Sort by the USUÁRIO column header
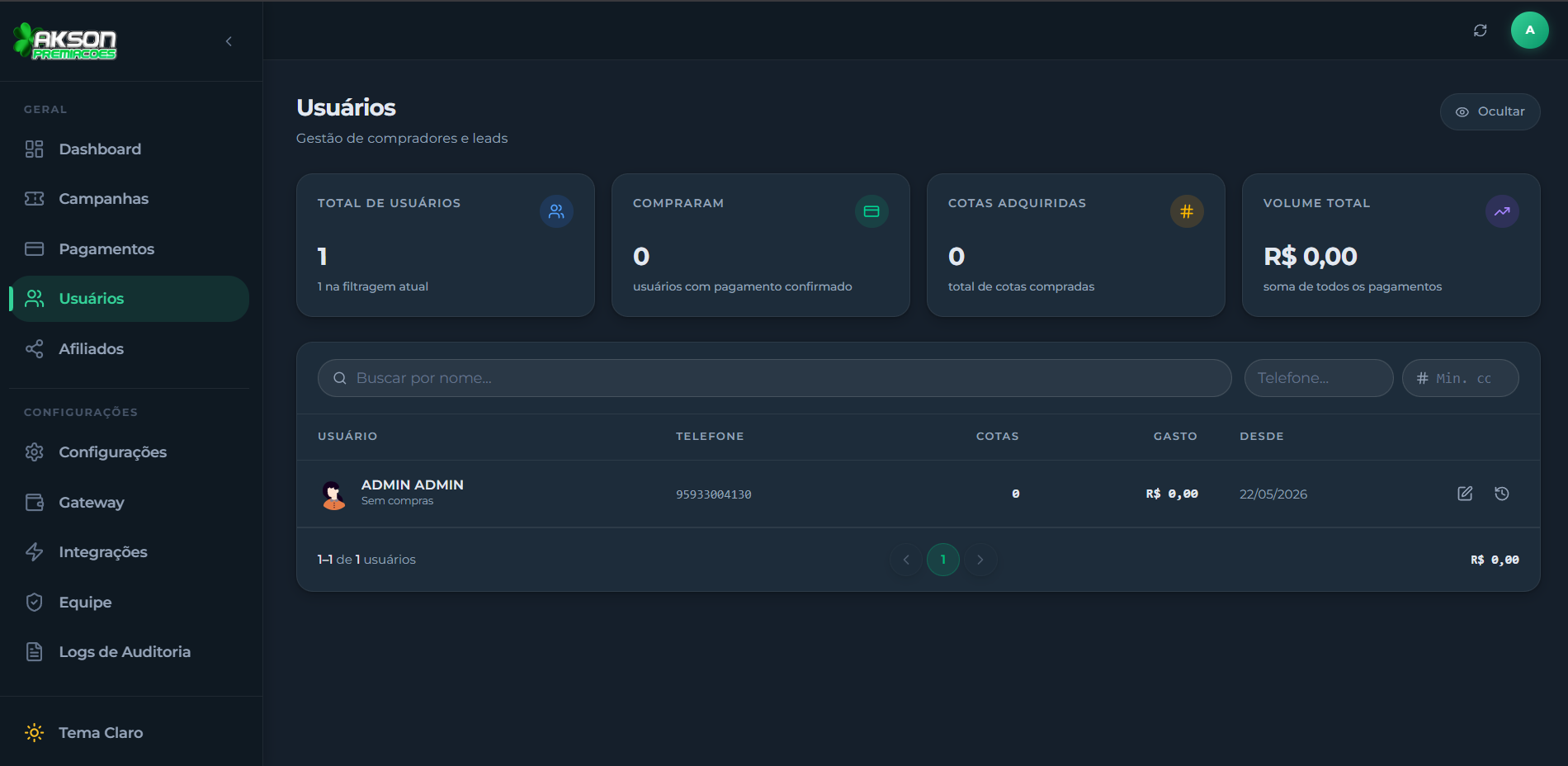 (347, 436)
